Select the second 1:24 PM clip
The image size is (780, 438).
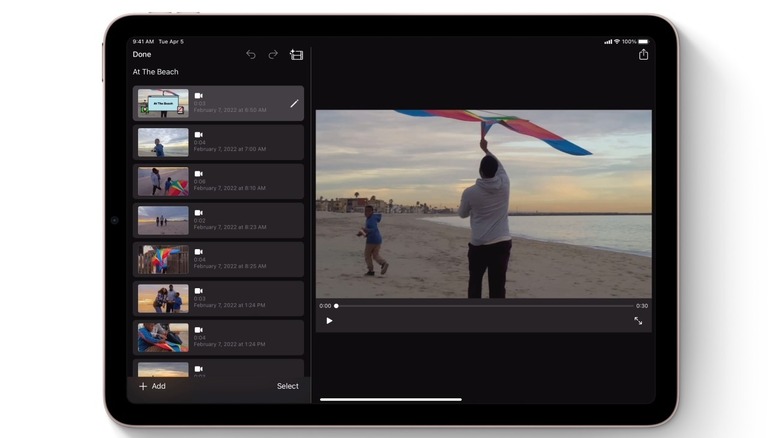[x=218, y=337]
